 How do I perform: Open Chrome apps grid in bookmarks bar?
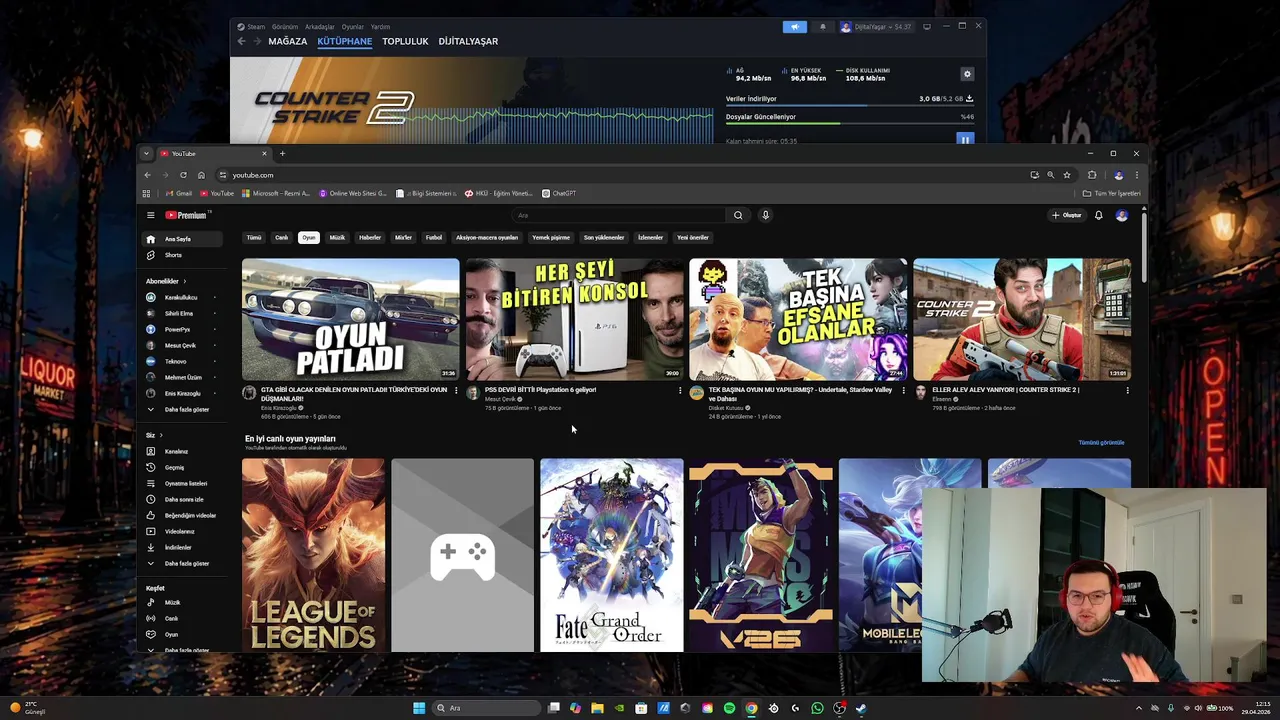[146, 193]
